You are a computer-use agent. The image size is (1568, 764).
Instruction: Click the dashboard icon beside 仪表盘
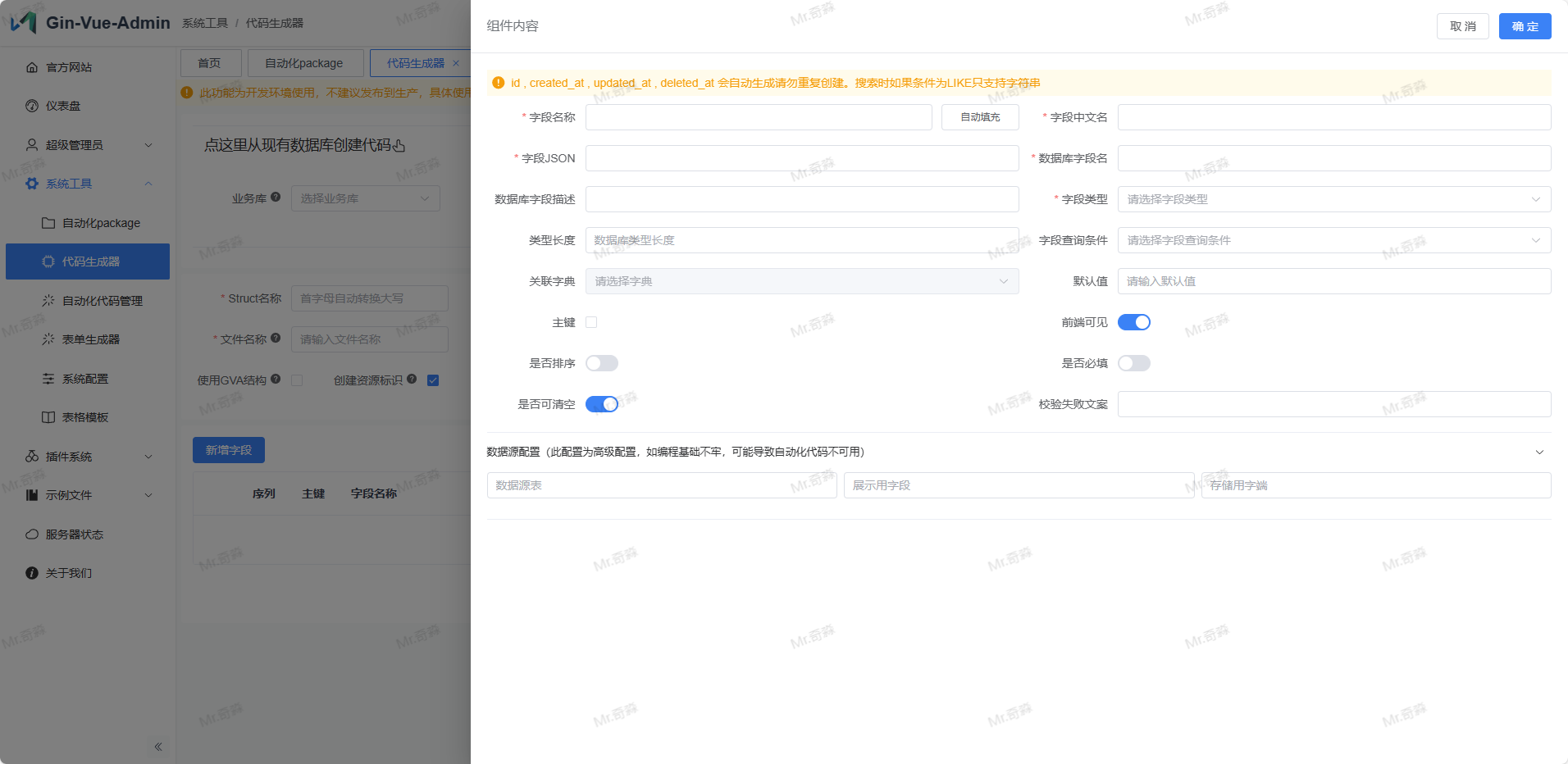pos(32,106)
